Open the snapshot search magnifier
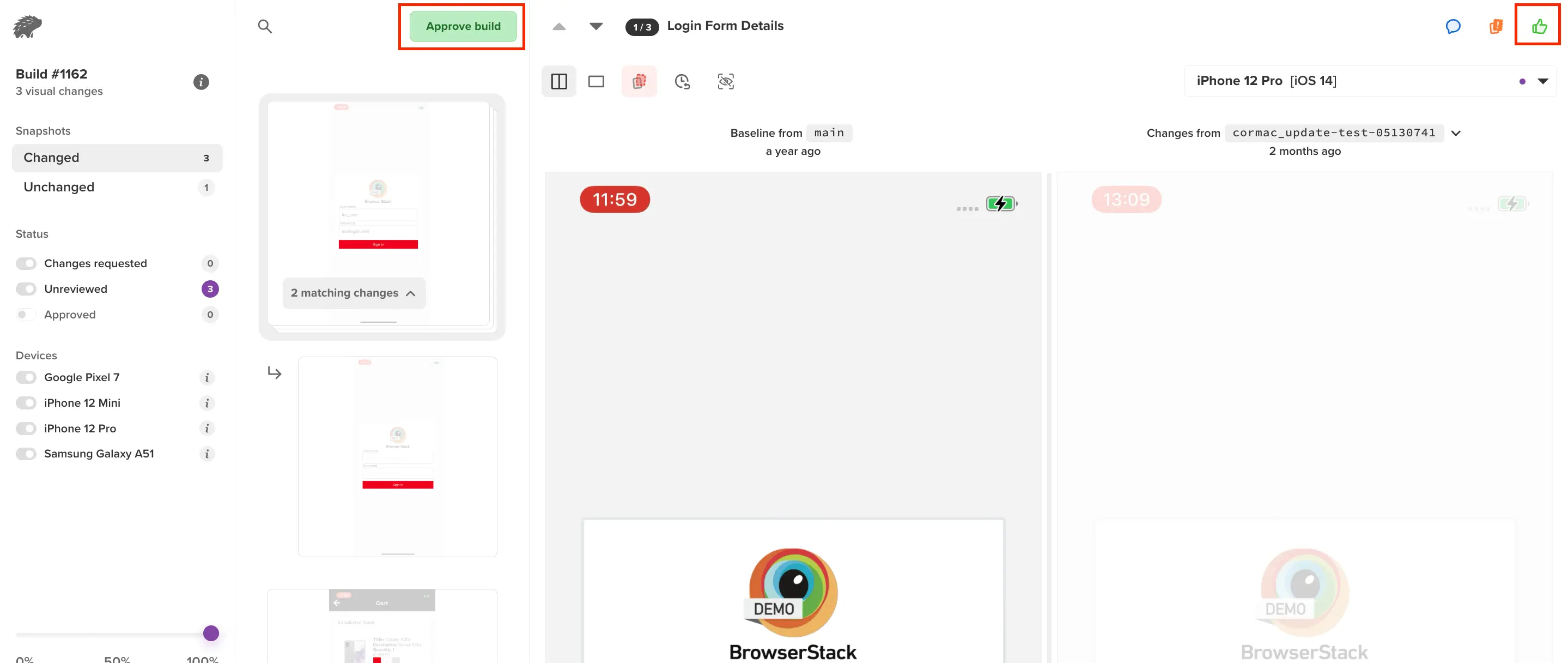This screenshot has width=1568, height=663. click(265, 26)
